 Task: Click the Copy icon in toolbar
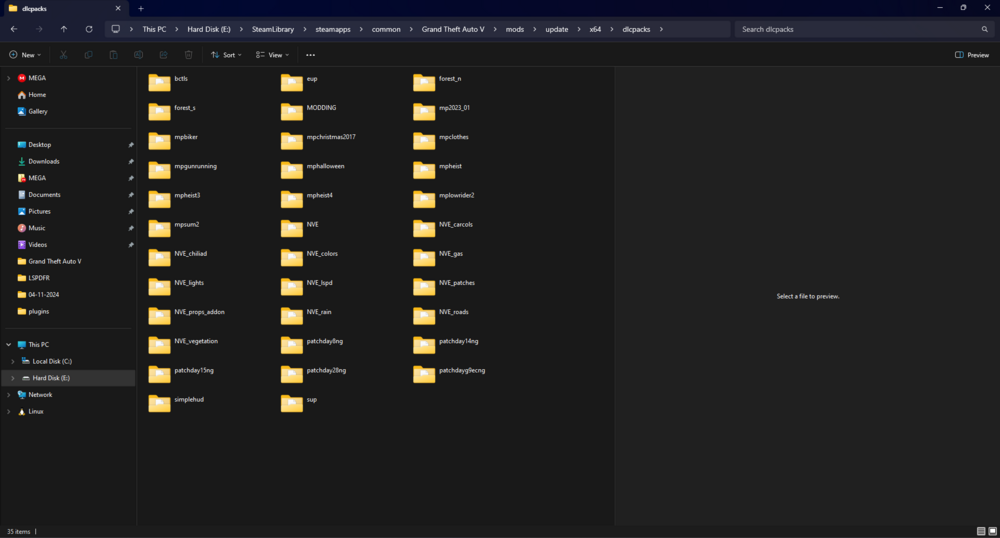coord(88,55)
